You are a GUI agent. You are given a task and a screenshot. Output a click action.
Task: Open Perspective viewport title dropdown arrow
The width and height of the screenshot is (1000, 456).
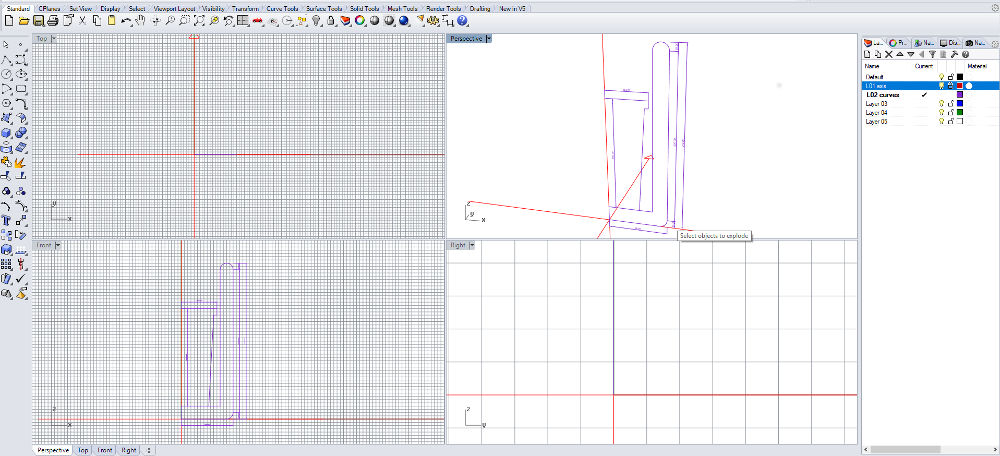click(x=489, y=38)
